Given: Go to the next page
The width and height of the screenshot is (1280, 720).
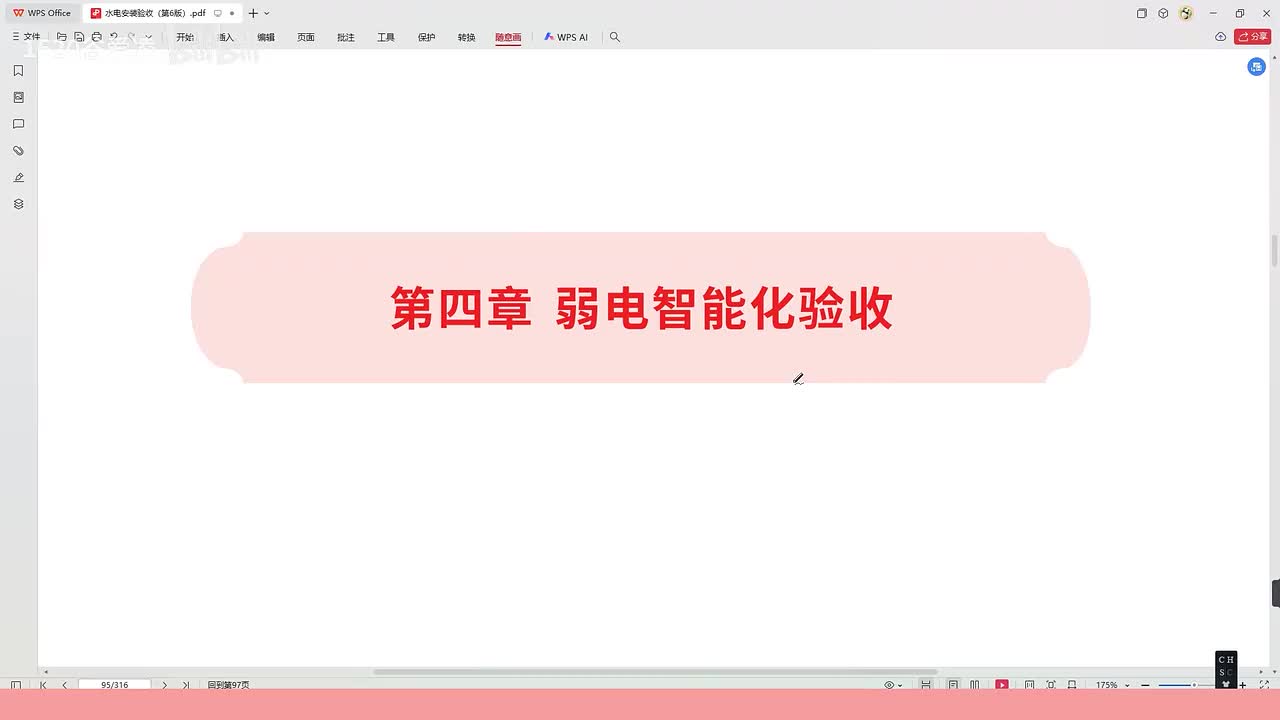Looking at the screenshot, I should click(165, 685).
